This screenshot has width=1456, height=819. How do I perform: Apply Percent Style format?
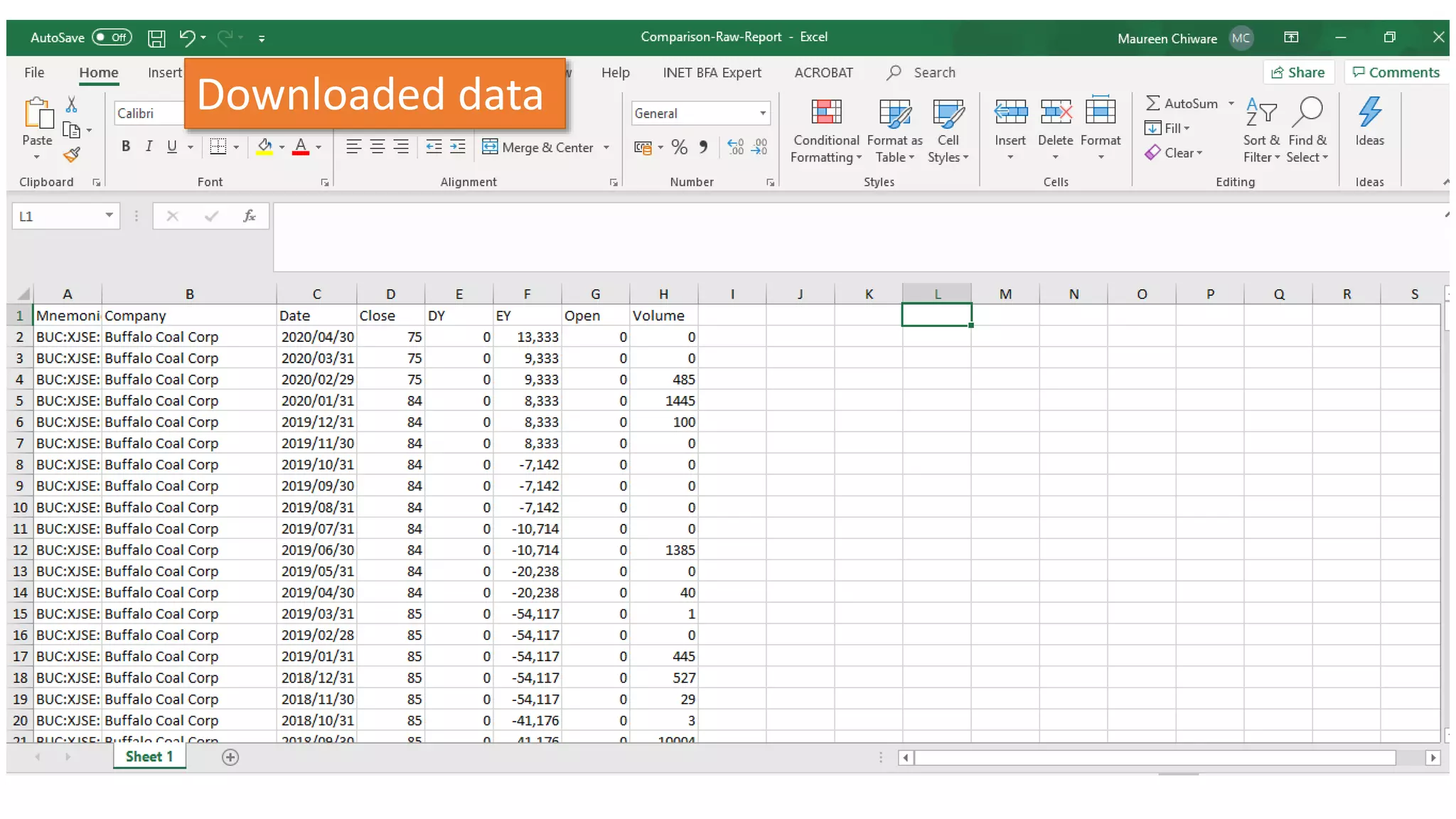coord(680,147)
